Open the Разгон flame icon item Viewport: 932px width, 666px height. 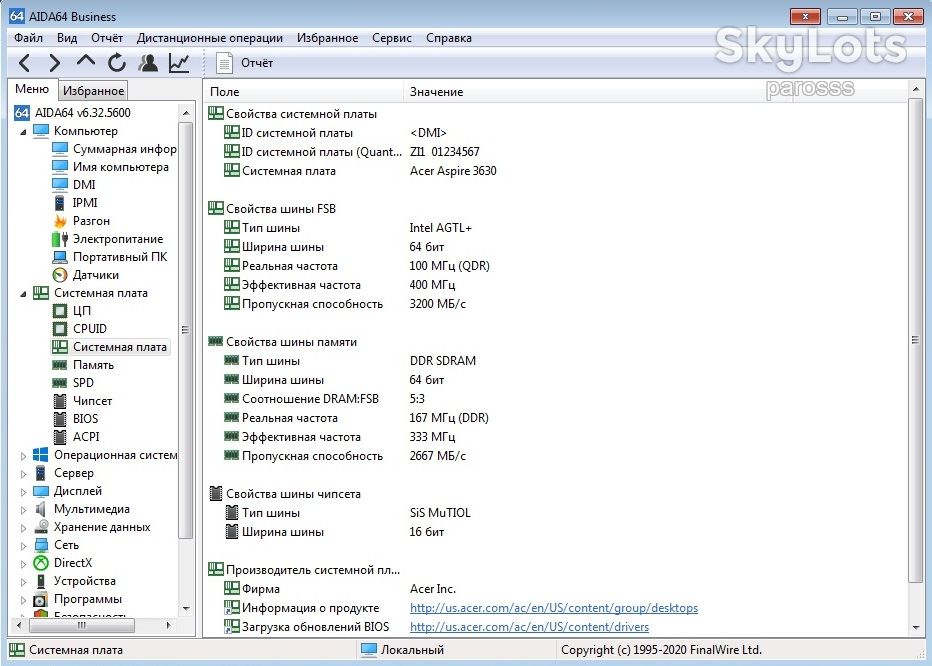(59, 221)
